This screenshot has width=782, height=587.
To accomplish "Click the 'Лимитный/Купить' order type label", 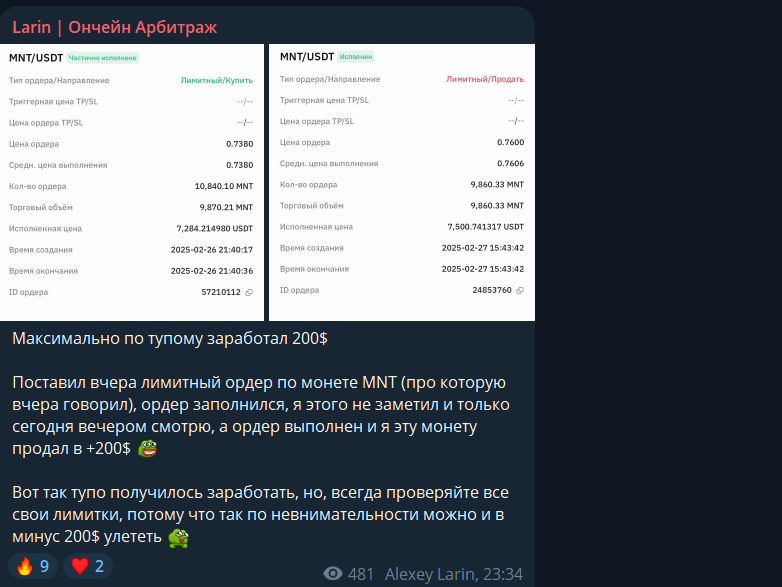I will pyautogui.click(x=217, y=80).
